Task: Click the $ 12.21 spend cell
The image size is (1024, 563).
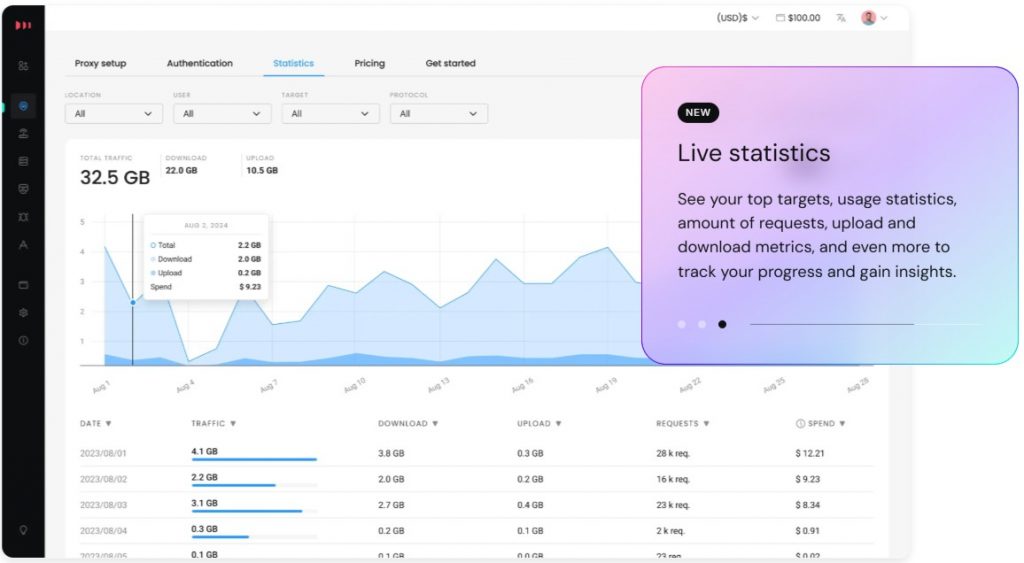Action: (x=810, y=453)
